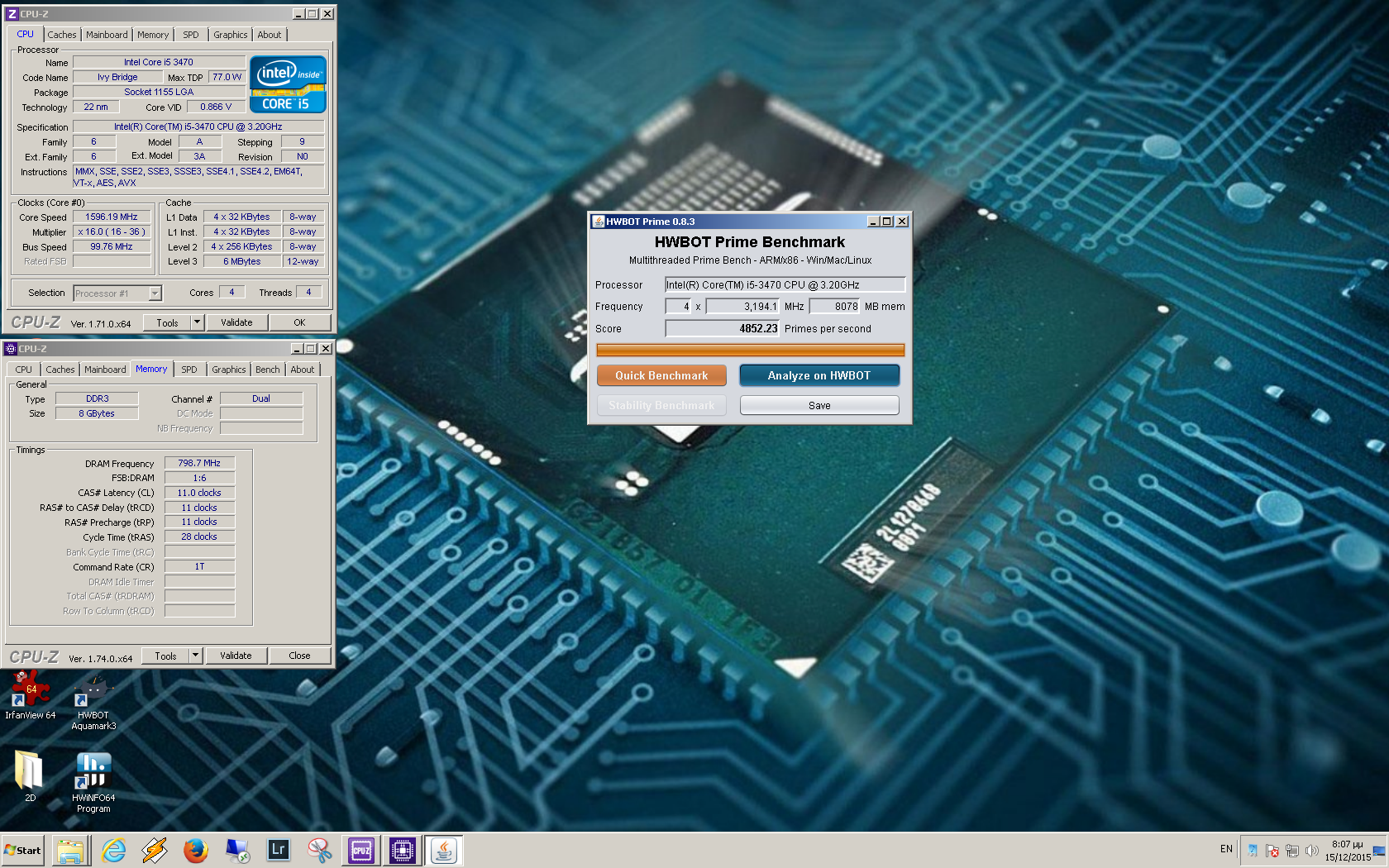The image size is (1389, 868).
Task: Click the DRAM Frequency value 798.7 MHz
Action: [199, 463]
